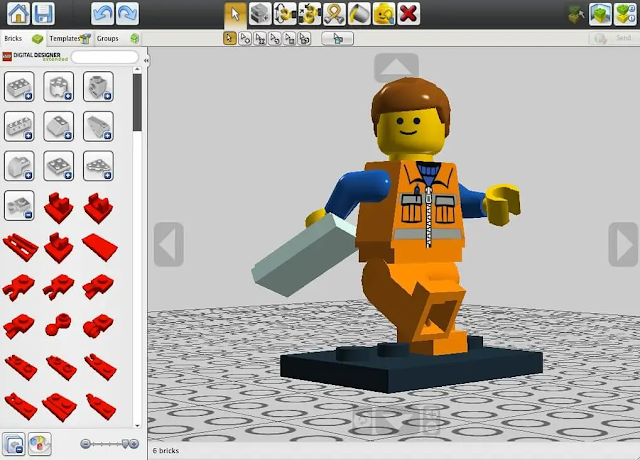The image size is (640, 460).
Task: Click the brick thumbnail size slider handle
Action: click(126, 444)
